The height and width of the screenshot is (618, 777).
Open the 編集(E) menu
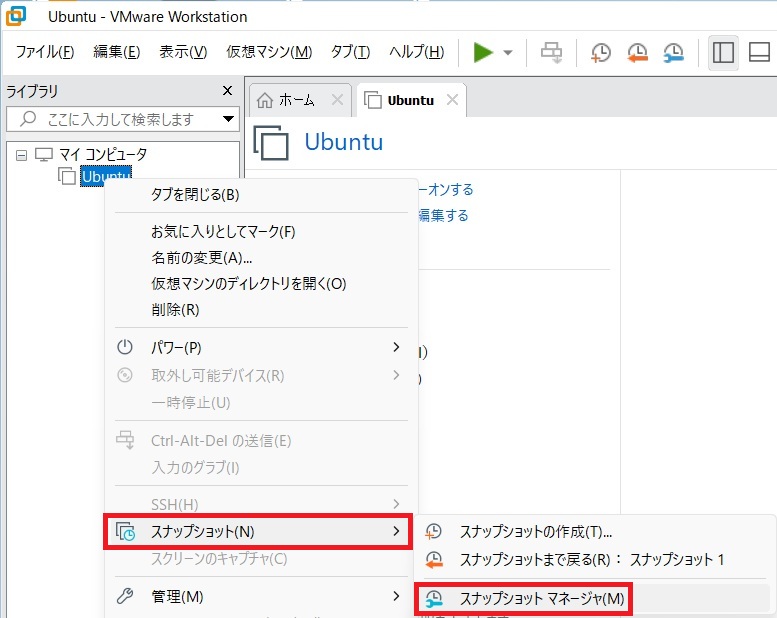point(116,52)
